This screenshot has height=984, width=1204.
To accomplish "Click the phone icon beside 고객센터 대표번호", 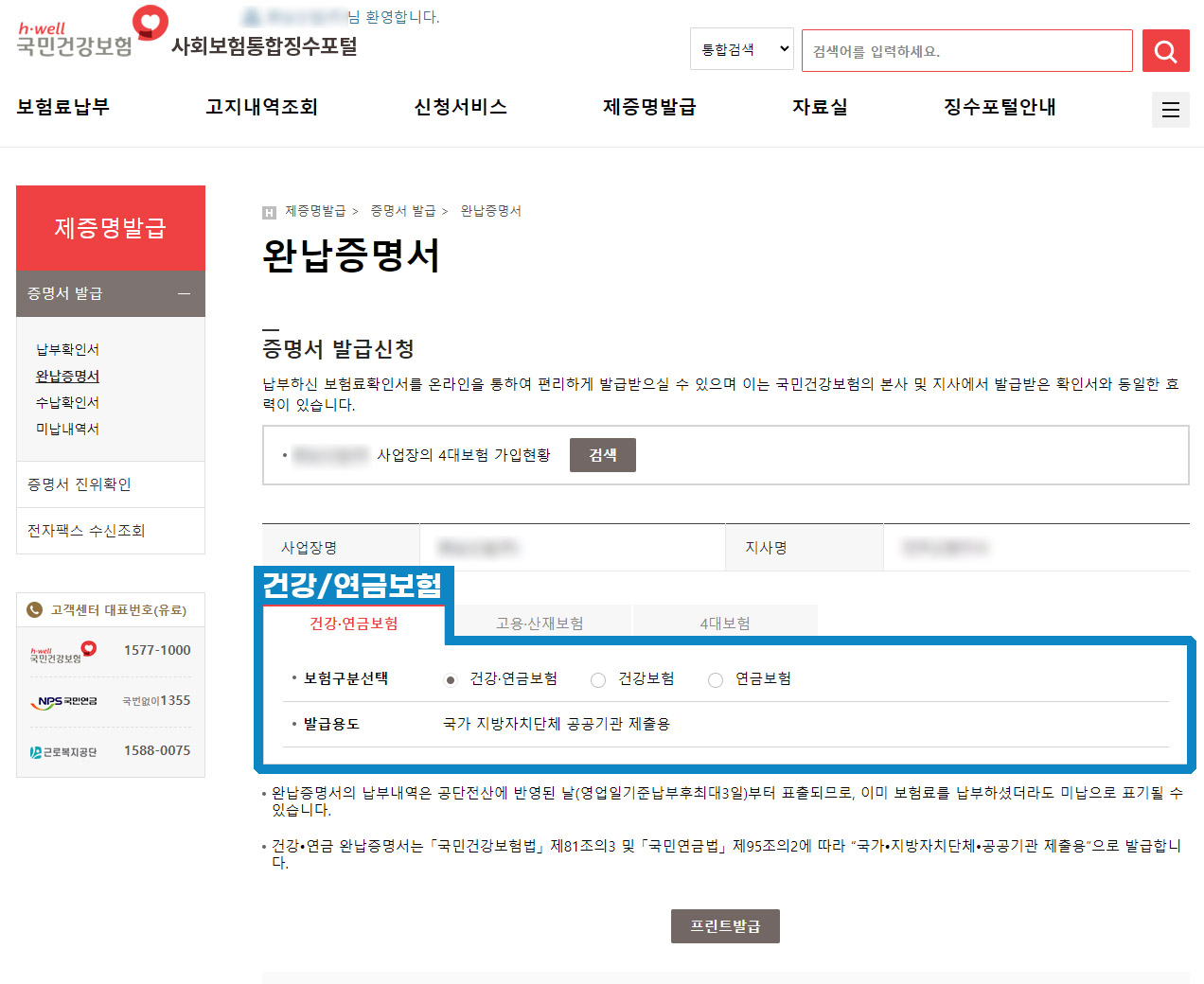I will click(x=35, y=610).
